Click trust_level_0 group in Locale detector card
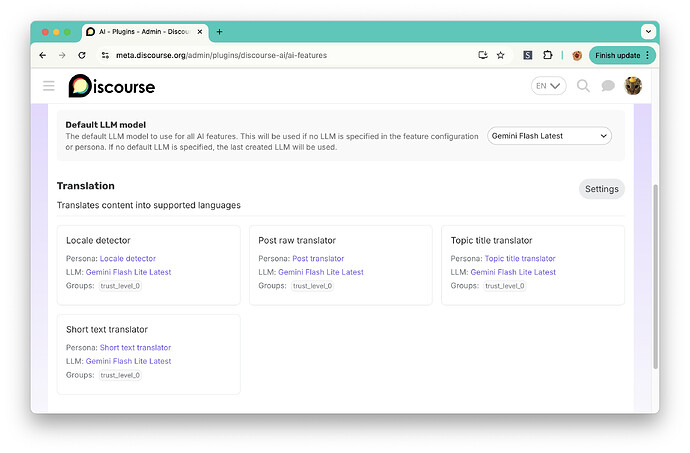The image size is (690, 453). [x=120, y=286]
